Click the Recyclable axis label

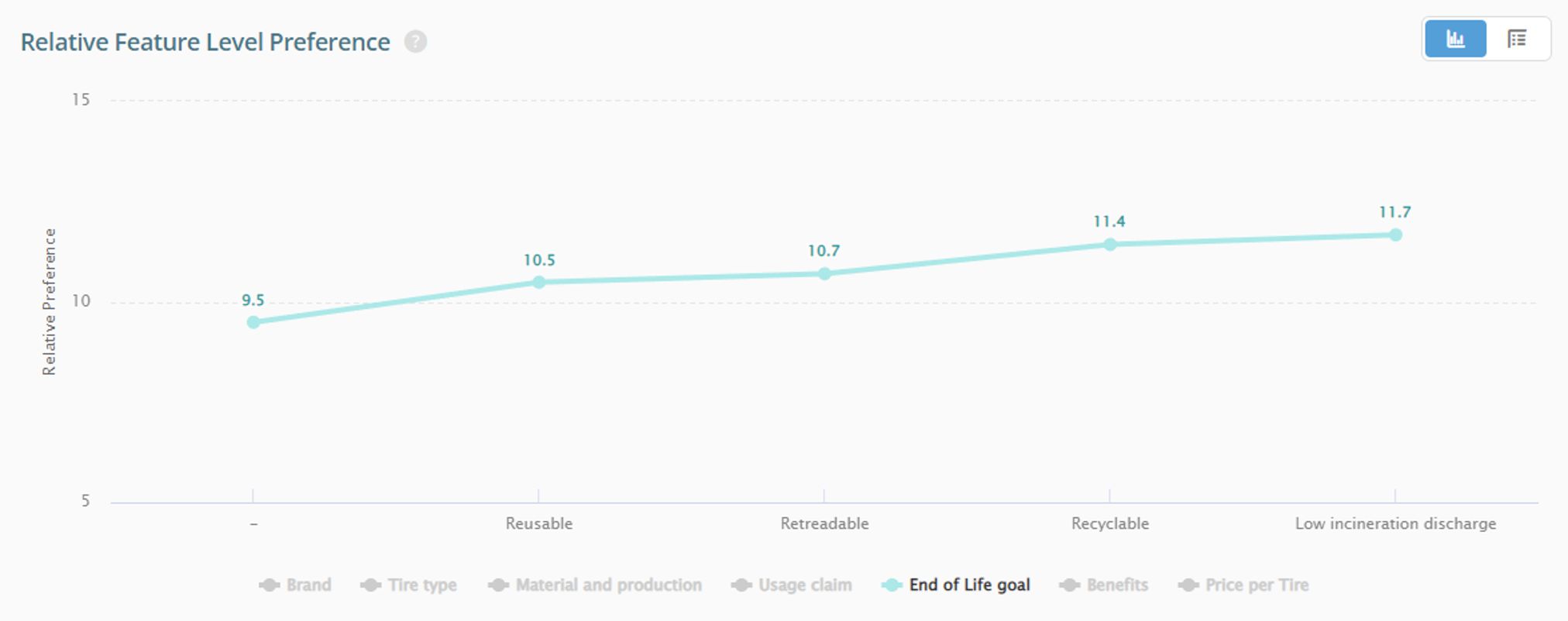pos(1109,524)
